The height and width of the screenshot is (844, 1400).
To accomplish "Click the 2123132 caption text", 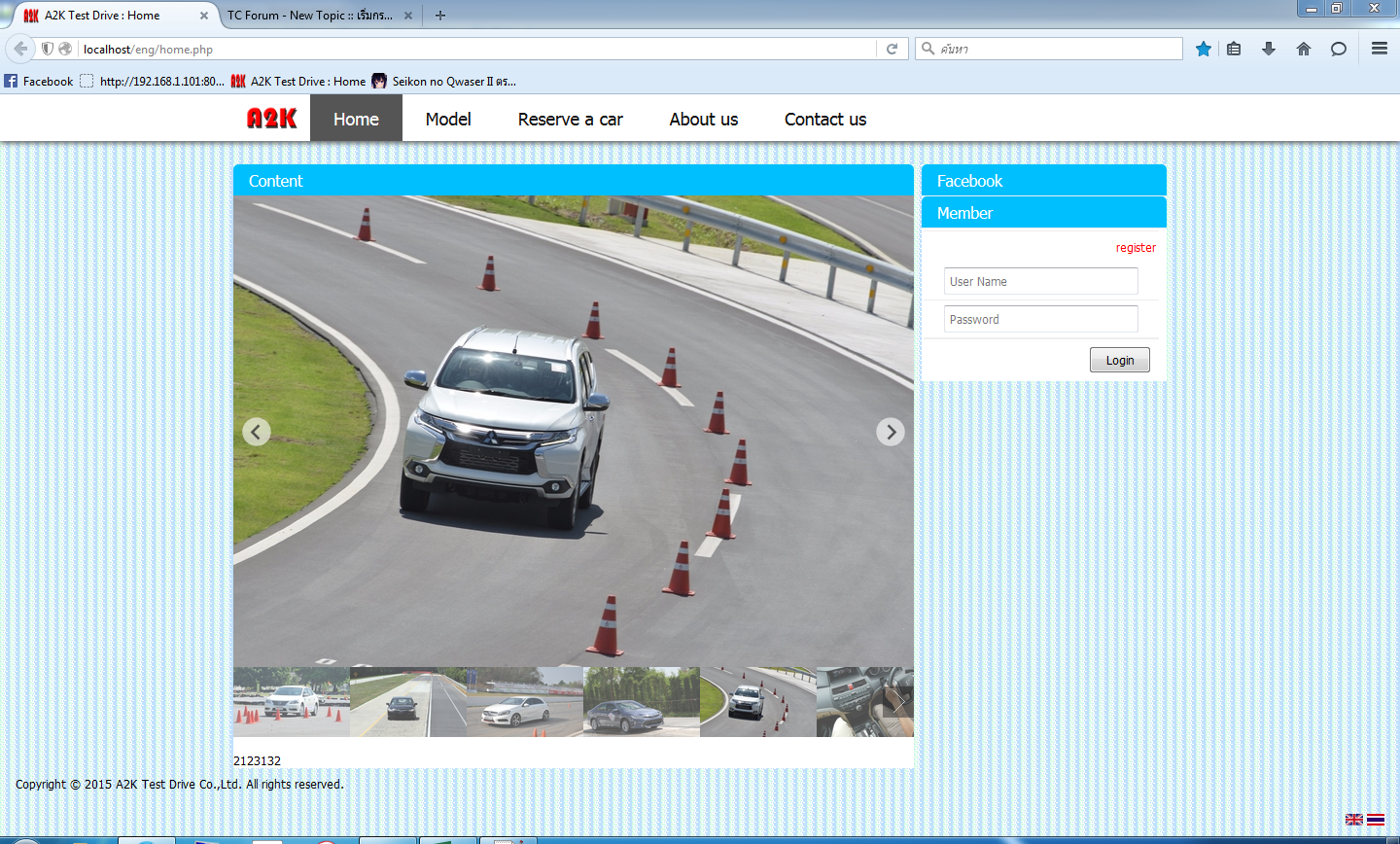I will tap(257, 760).
